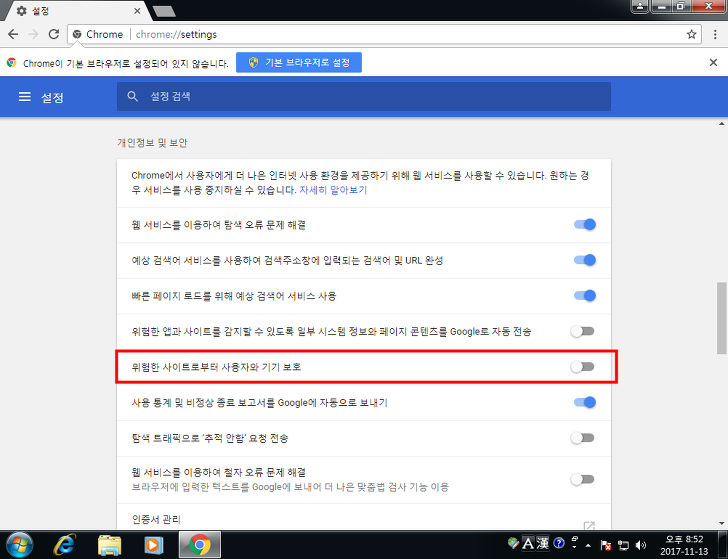728x559 pixels.
Task: Click the 인증서 관리 row label
Action: (x=156, y=520)
